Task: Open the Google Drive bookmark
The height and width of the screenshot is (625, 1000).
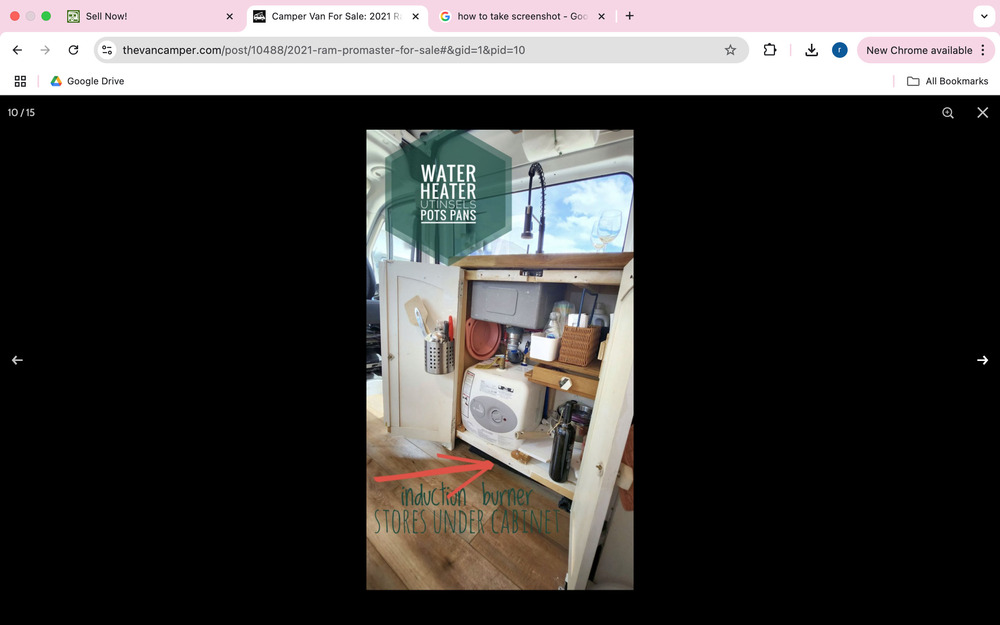Action: [87, 81]
